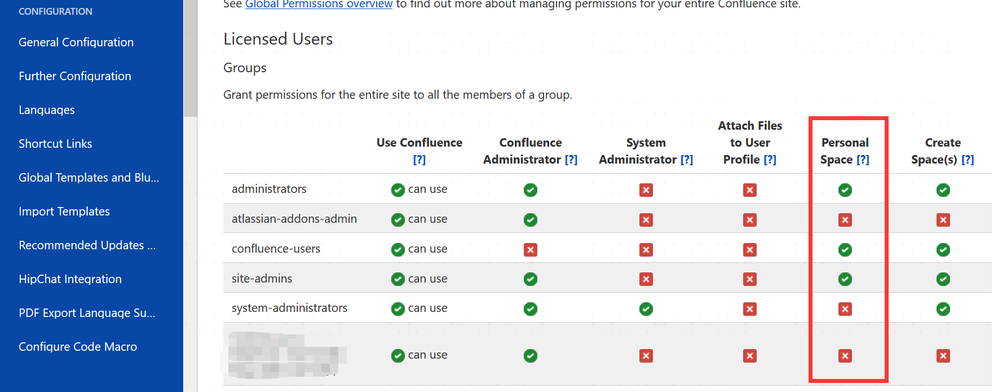Open help [?] for System Administrator column

(686, 160)
